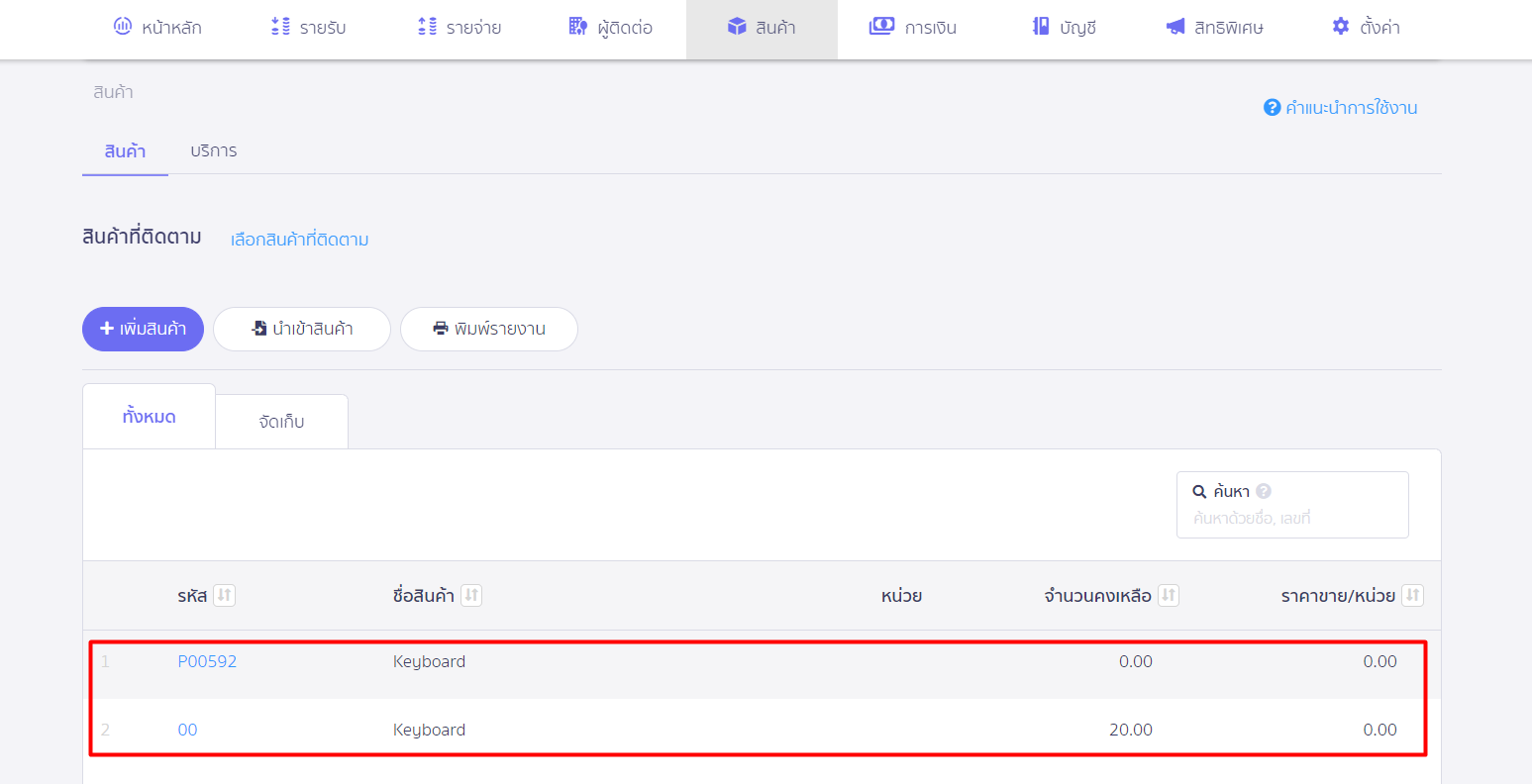Click the help icon next to ค้นหา

[1264, 491]
